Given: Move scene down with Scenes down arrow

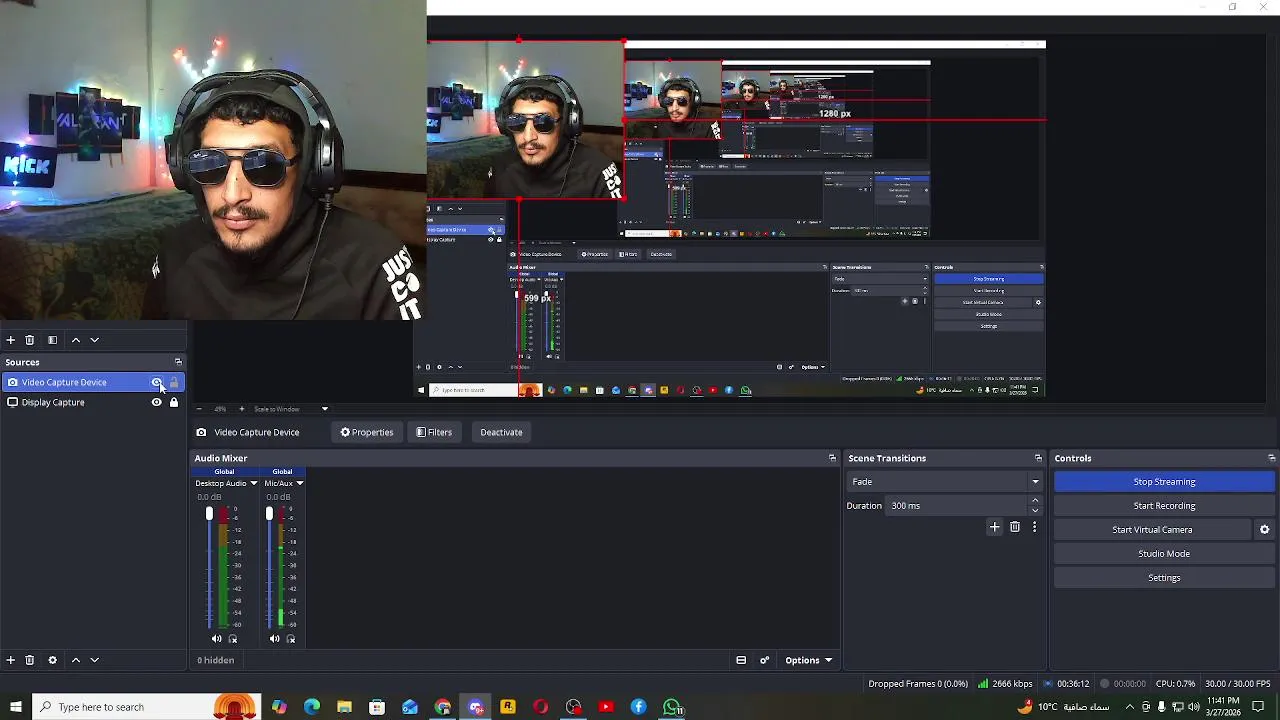Looking at the screenshot, I should (95, 340).
